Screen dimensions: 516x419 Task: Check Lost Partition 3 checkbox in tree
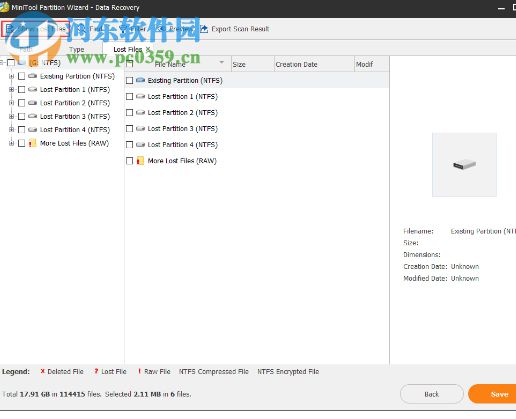point(21,116)
